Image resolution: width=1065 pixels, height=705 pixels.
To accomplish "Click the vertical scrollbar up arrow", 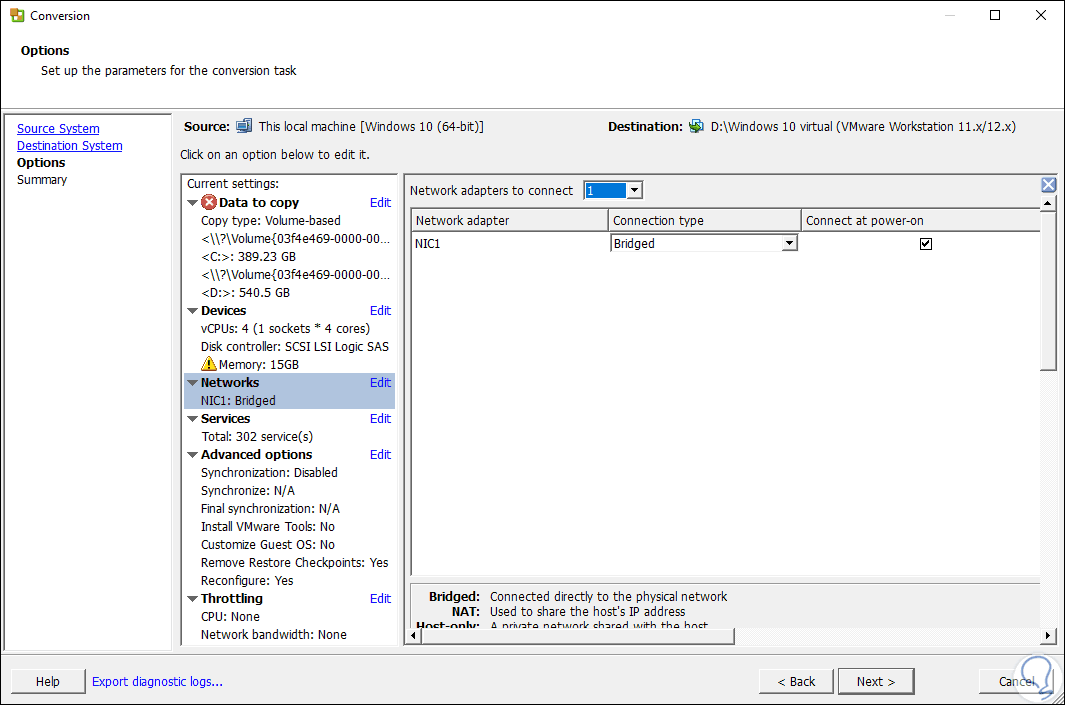I will (1048, 203).
